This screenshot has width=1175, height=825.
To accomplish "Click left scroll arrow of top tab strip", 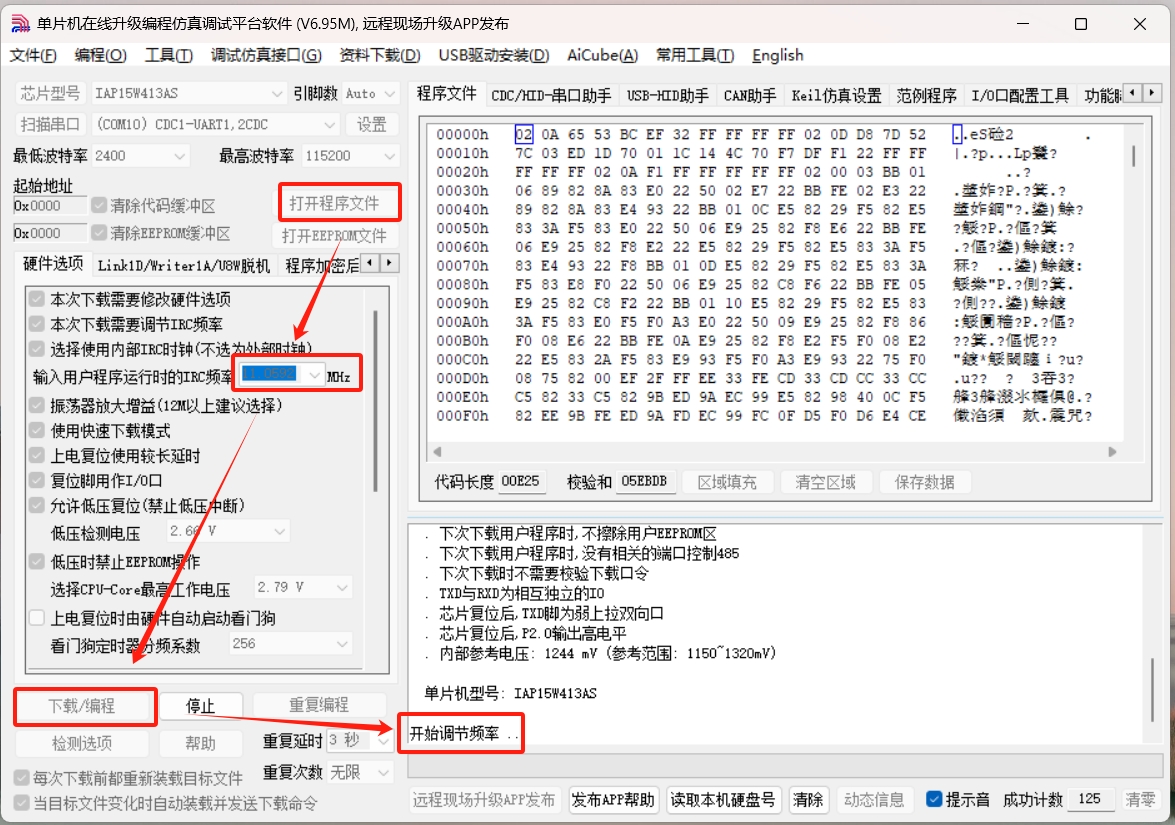I will 1132,93.
